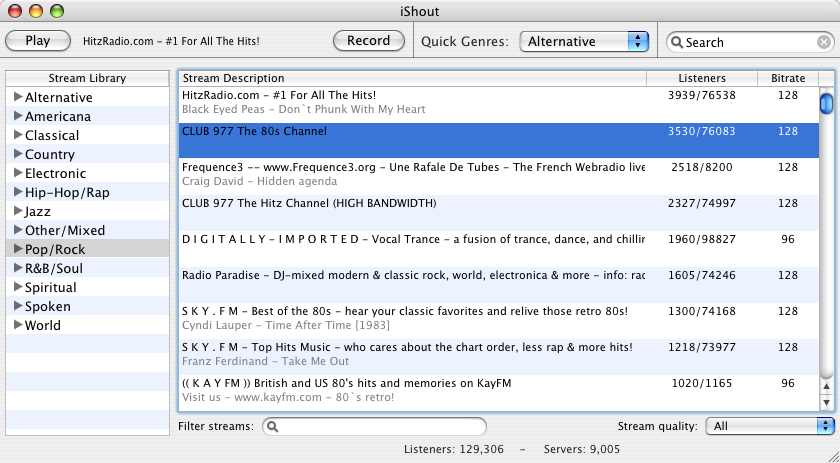This screenshot has height=463, width=840.
Task: Open the Stream quality dropdown
Action: (x=770, y=426)
